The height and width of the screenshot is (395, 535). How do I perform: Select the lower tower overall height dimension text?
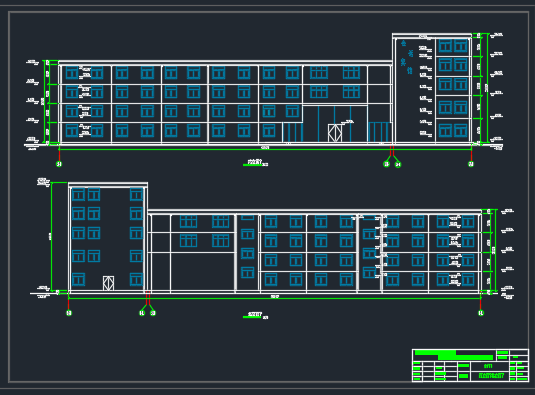tap(50, 236)
